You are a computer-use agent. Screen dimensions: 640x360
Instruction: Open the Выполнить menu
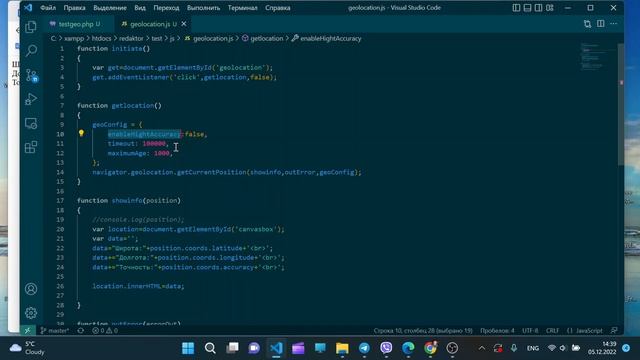[203, 8]
